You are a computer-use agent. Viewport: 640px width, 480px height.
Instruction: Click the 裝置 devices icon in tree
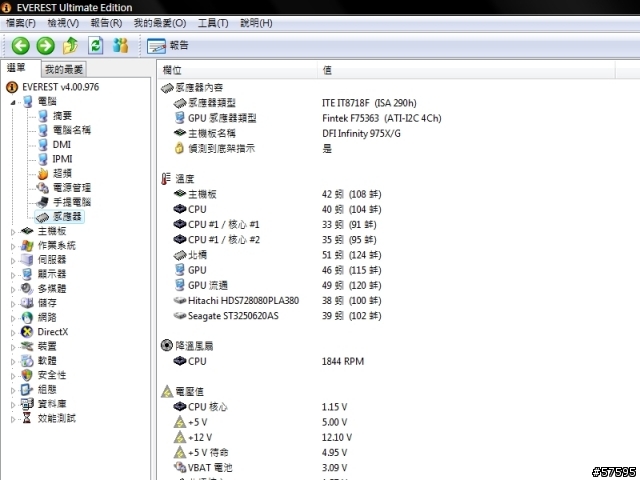pyautogui.click(x=27, y=347)
